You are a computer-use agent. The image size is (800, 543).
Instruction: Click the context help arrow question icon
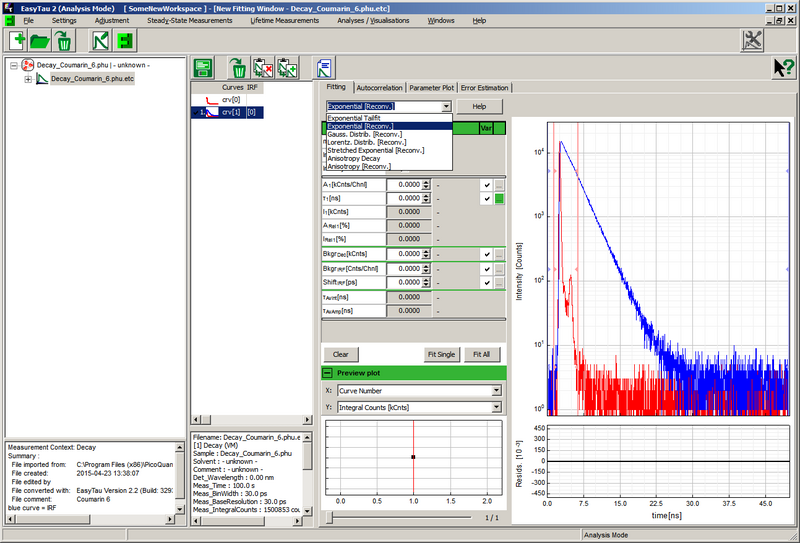(x=783, y=67)
